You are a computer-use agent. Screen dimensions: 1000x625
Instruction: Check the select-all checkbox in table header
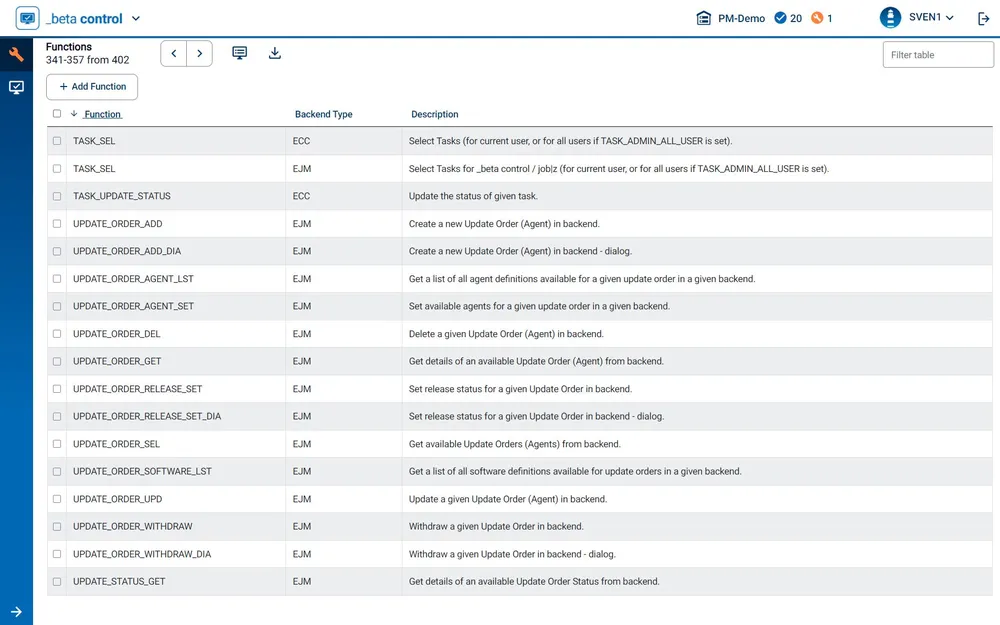[x=57, y=114]
